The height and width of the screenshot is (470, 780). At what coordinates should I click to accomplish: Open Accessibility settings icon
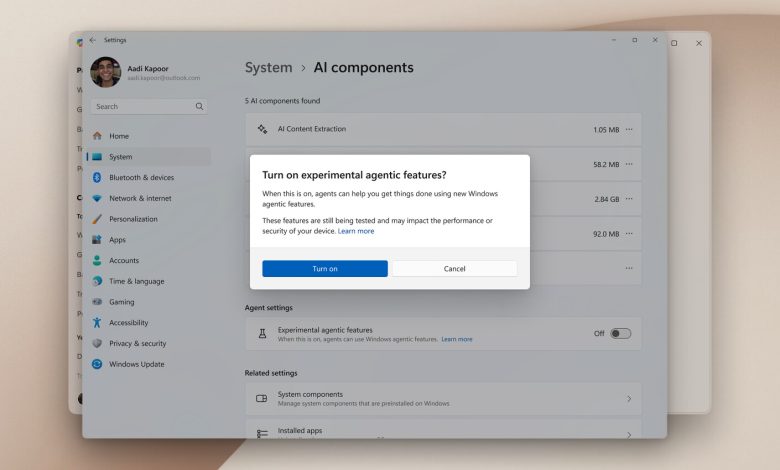pos(97,323)
